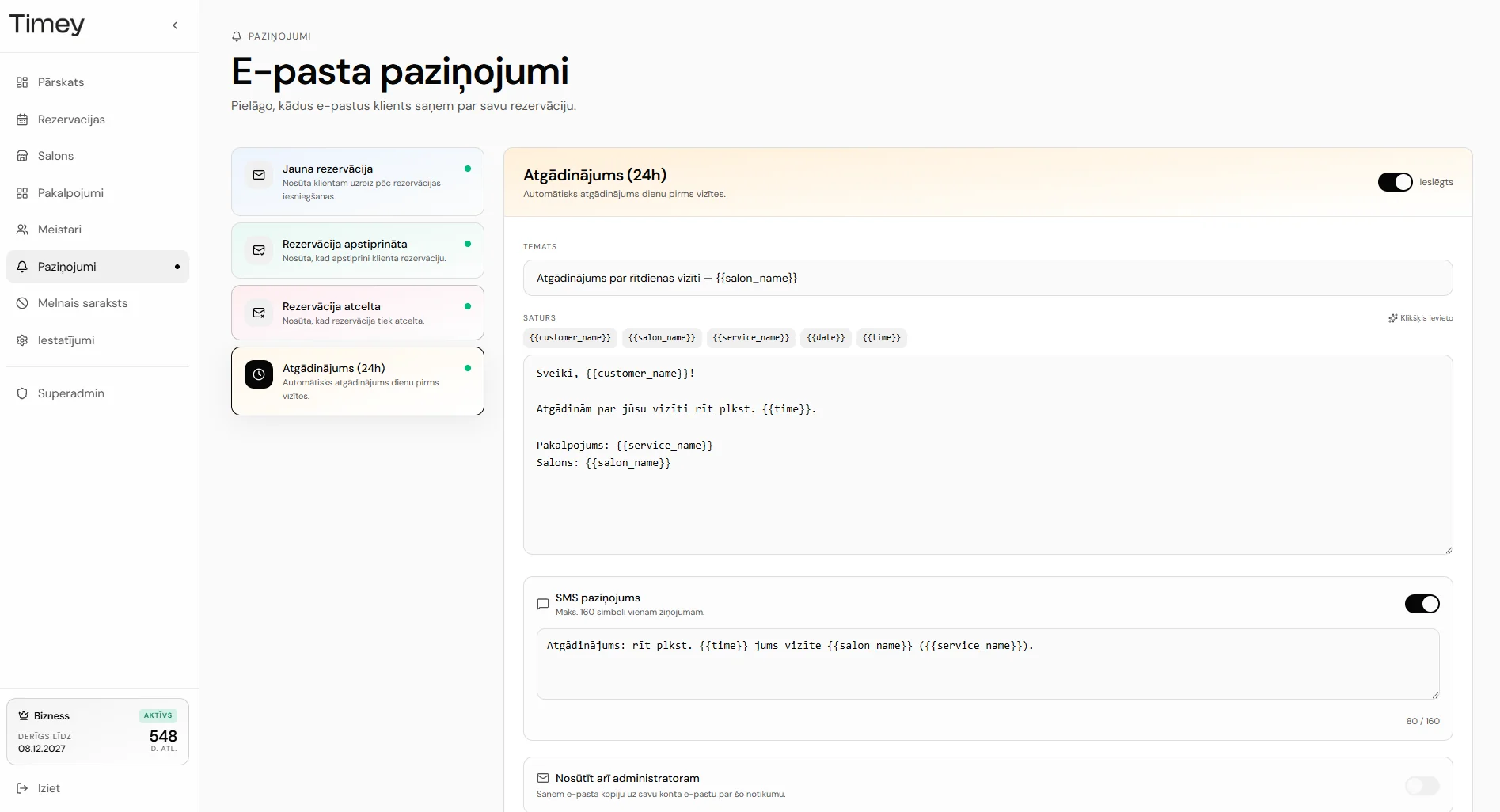Disable the SMS paziņojums toggle
1500x812 pixels.
[x=1422, y=604]
